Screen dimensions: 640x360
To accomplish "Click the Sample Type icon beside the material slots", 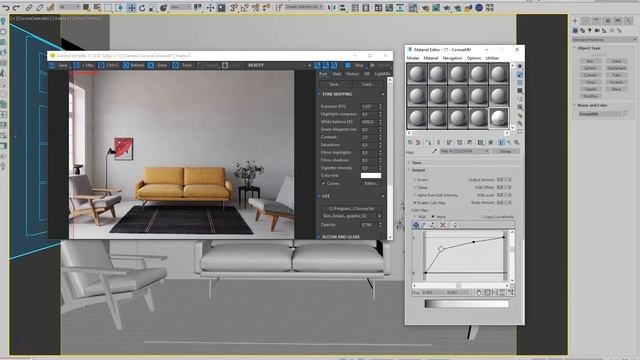I will [x=520, y=66].
